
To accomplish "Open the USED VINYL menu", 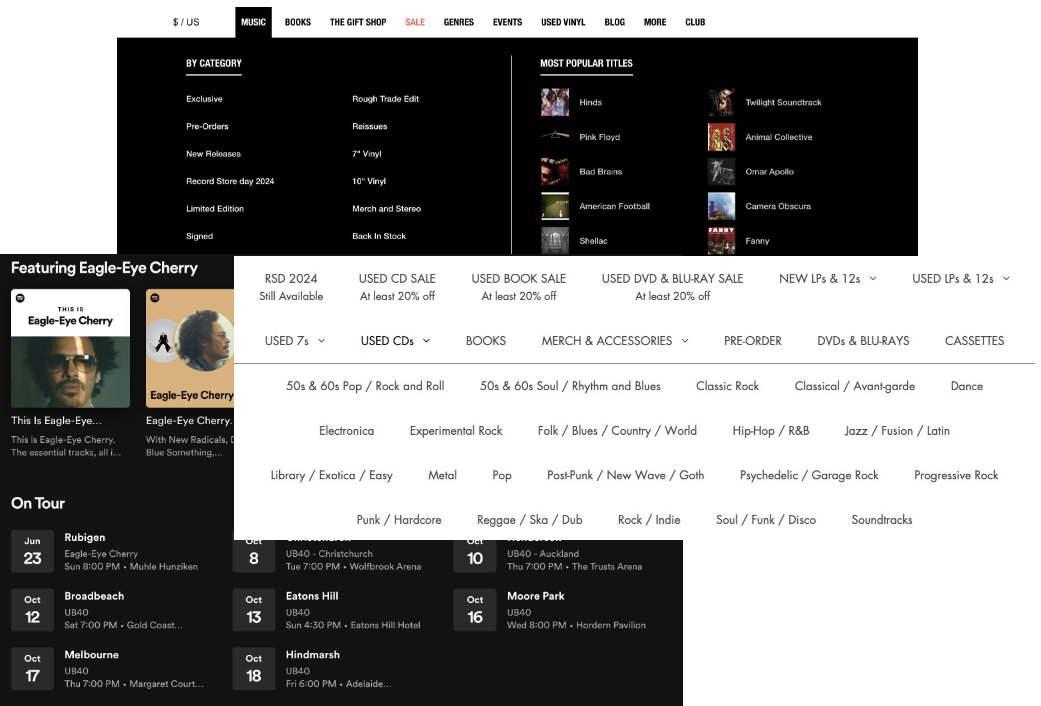I will tap(563, 22).
